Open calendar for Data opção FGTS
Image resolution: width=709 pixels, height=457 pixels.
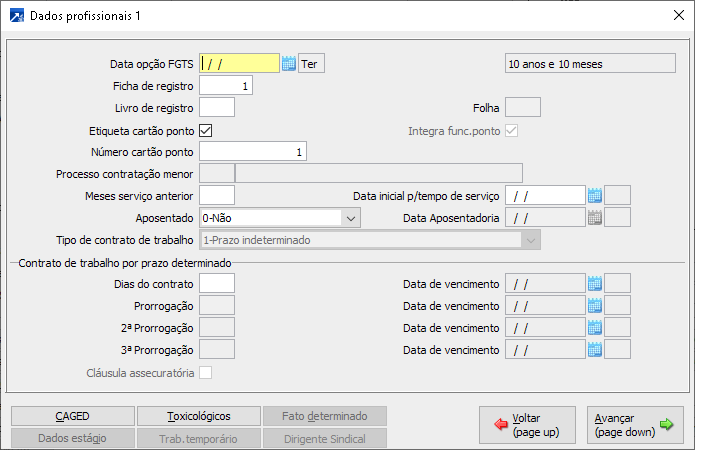point(289,64)
